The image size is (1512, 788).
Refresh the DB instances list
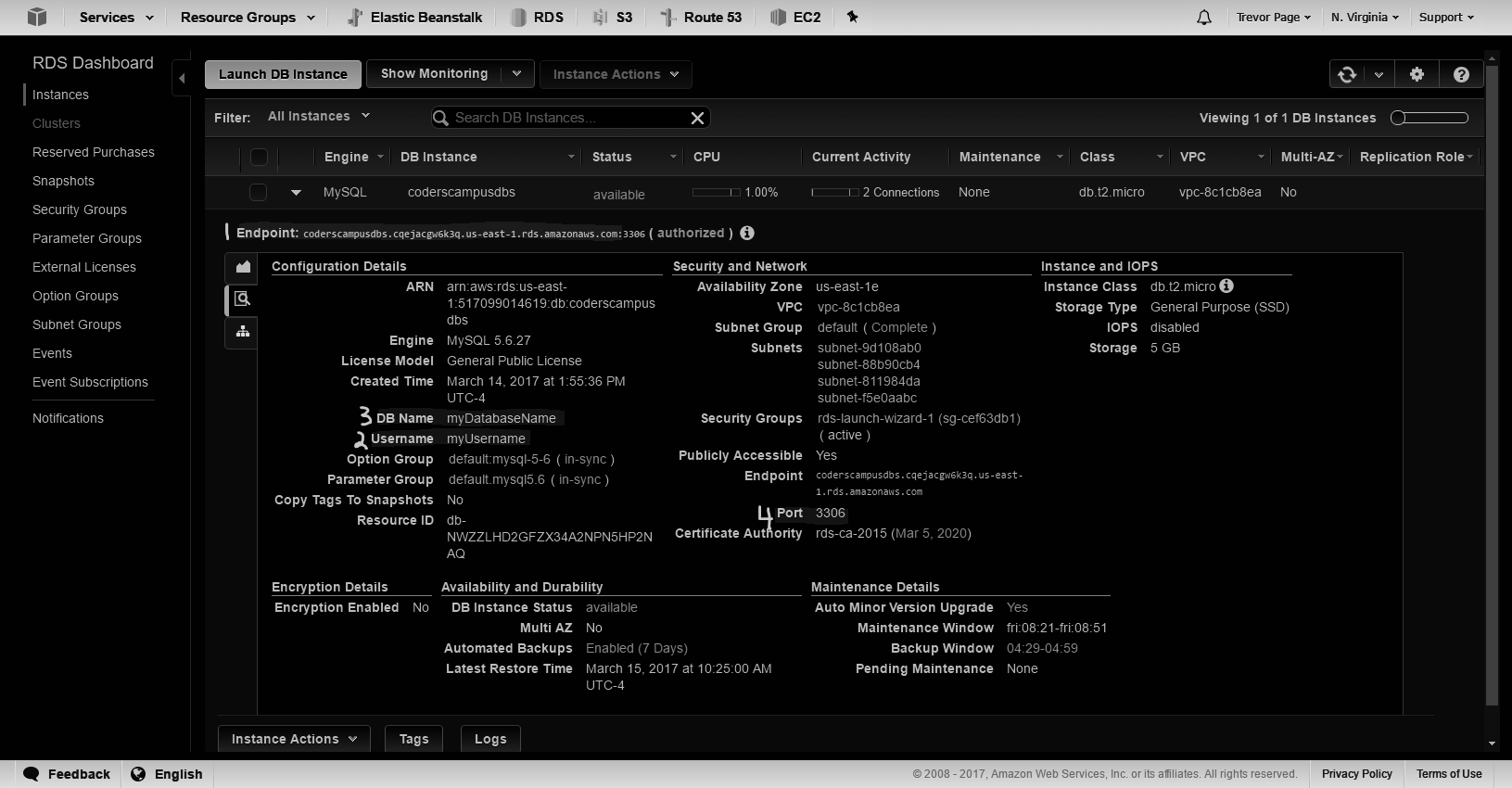pos(1347,74)
